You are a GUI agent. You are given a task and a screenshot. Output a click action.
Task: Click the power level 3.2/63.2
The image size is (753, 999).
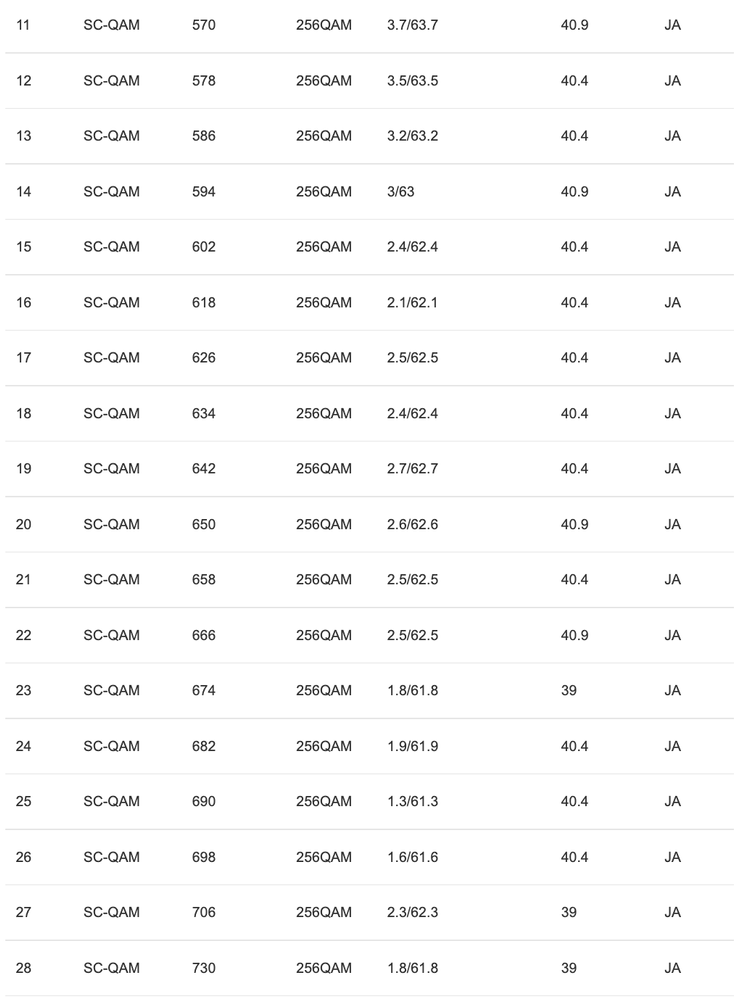[412, 136]
